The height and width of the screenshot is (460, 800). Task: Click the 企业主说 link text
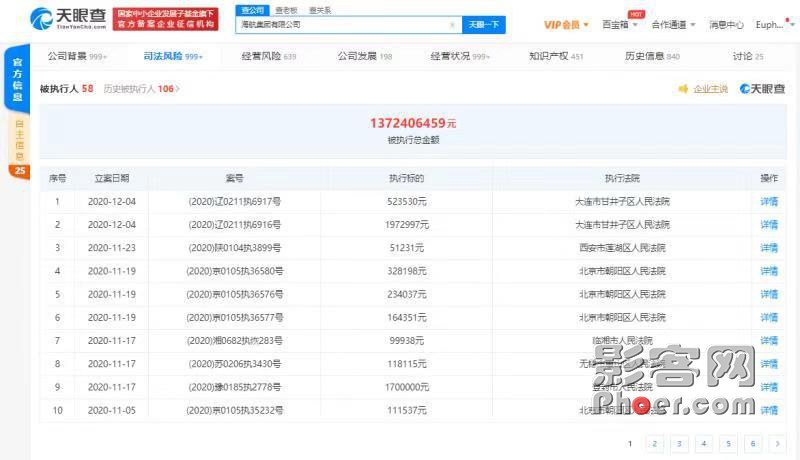pyautogui.click(x=710, y=89)
